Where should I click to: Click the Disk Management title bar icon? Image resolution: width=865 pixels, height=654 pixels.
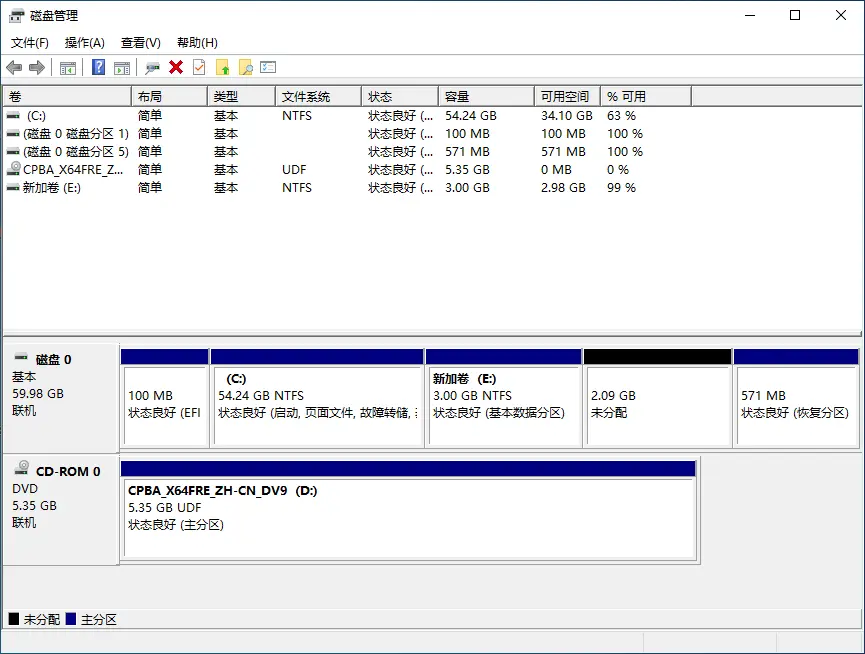tap(17, 15)
